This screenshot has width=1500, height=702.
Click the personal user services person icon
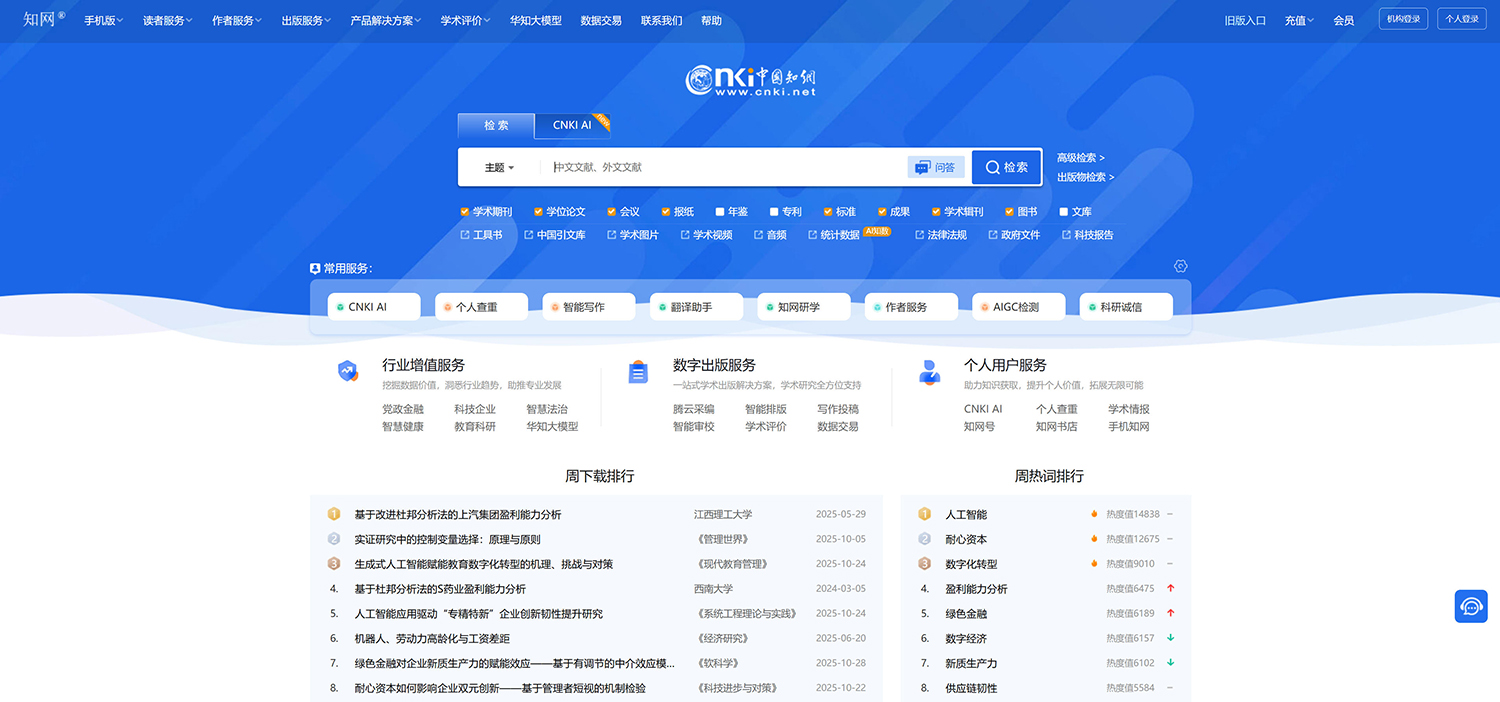tap(929, 372)
